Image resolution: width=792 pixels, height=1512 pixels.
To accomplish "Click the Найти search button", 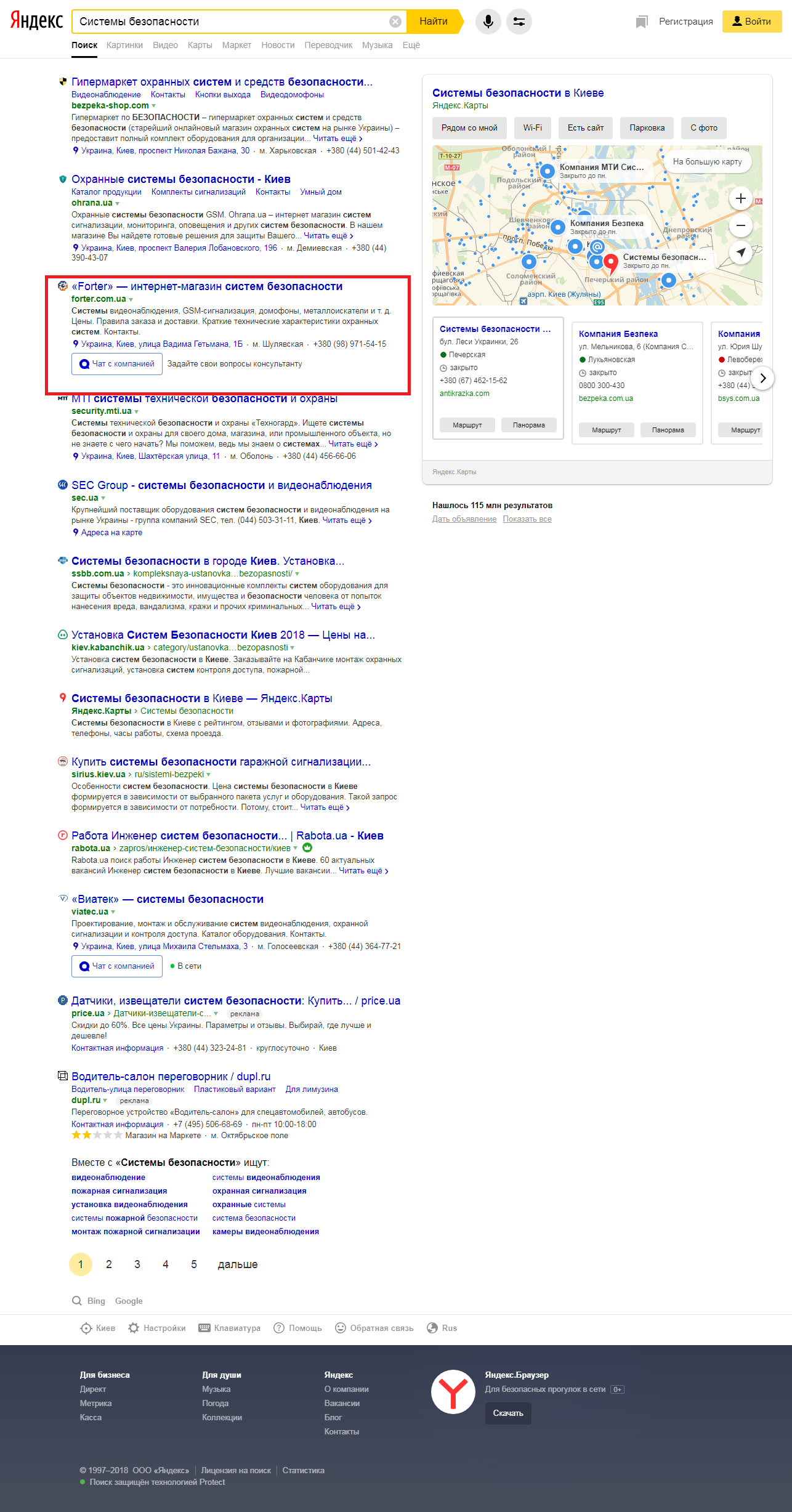I will pyautogui.click(x=434, y=22).
